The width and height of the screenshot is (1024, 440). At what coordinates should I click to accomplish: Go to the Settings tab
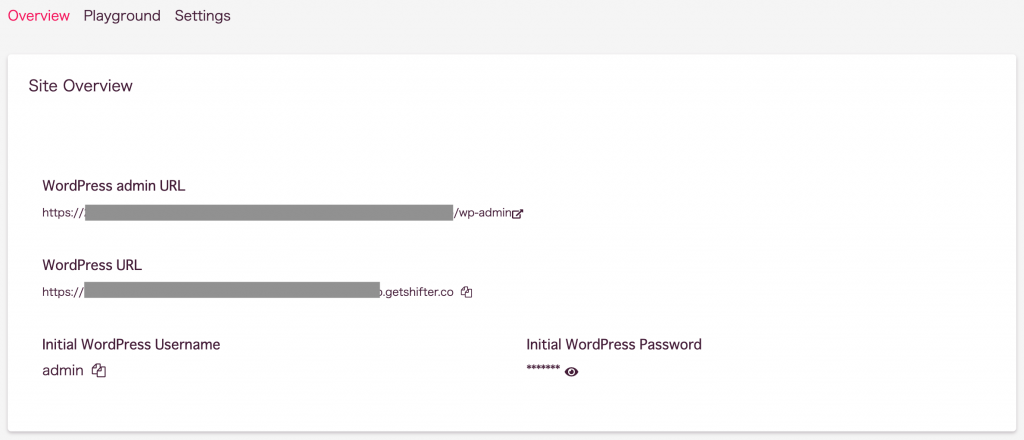[202, 16]
